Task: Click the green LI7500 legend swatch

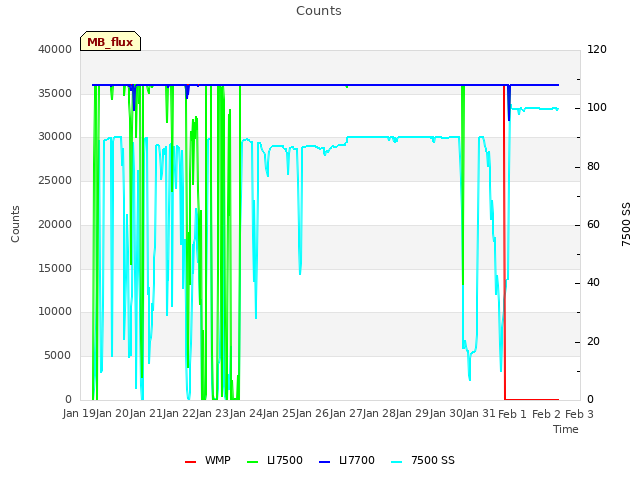Action: (253, 462)
